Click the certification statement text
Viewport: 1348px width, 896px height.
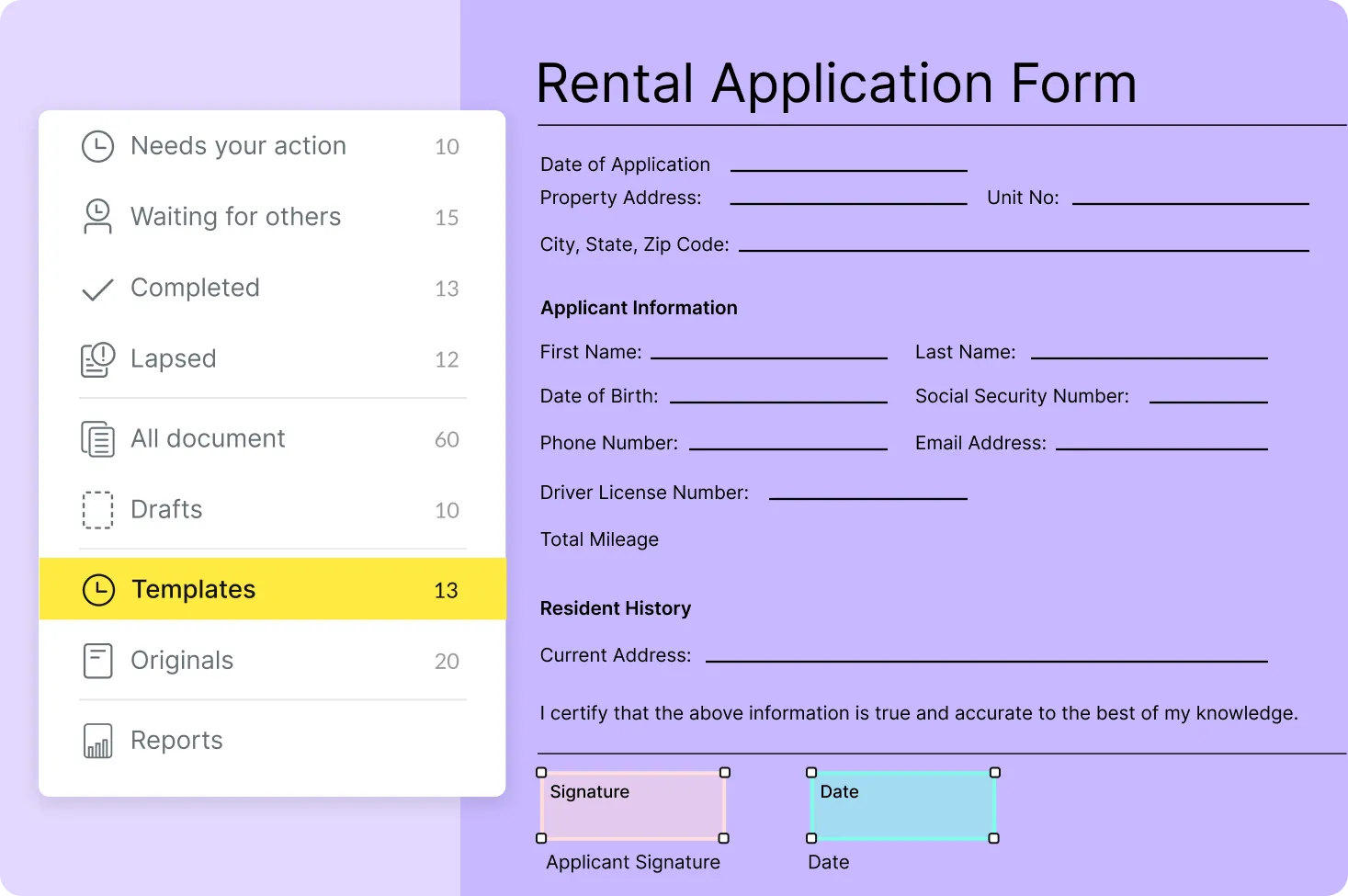coord(919,713)
